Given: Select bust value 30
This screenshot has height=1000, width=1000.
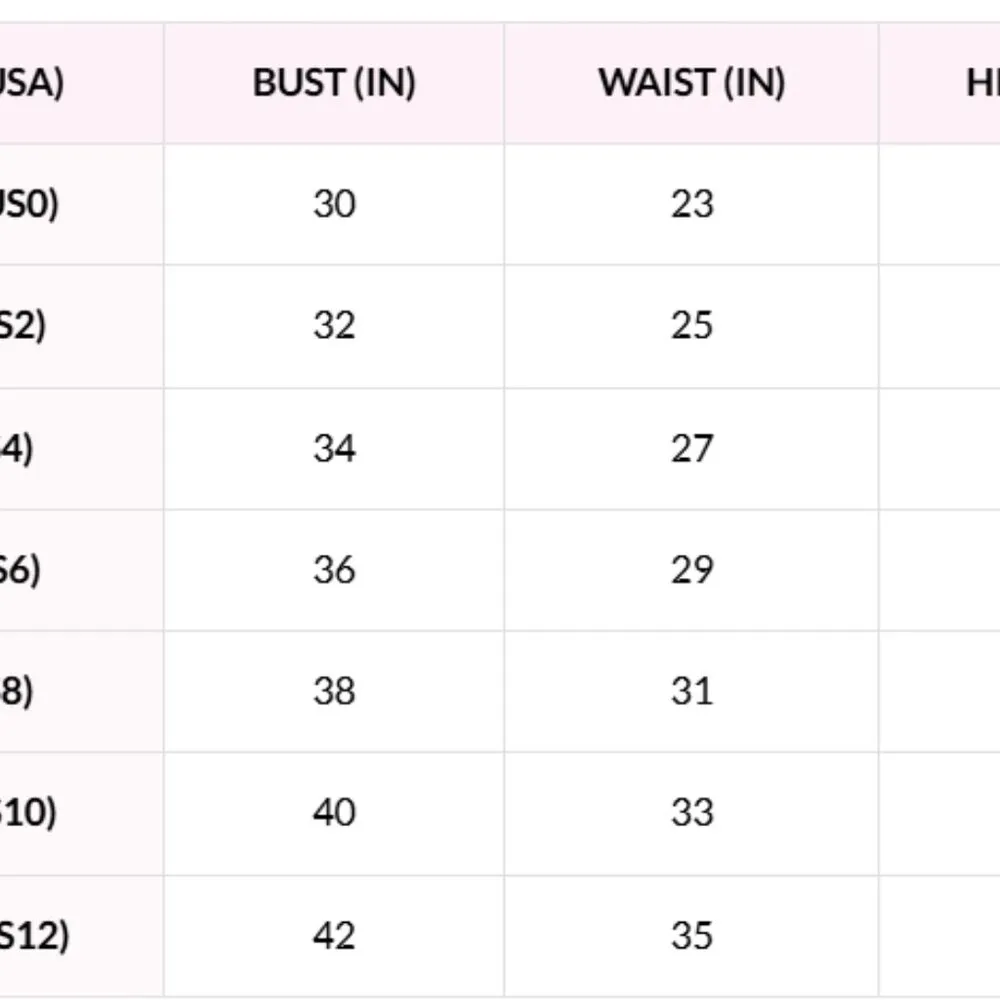Looking at the screenshot, I should click(334, 205).
